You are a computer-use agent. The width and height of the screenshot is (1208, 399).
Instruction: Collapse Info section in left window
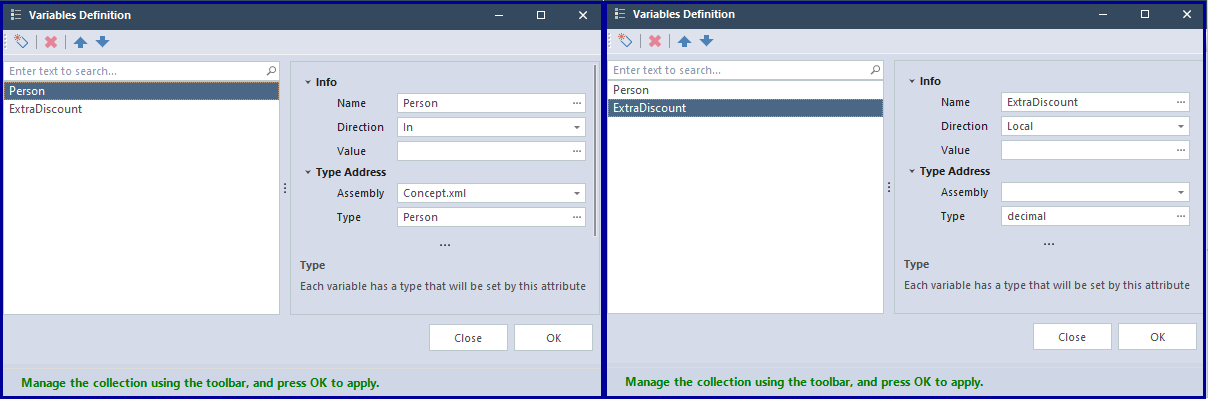pos(308,82)
